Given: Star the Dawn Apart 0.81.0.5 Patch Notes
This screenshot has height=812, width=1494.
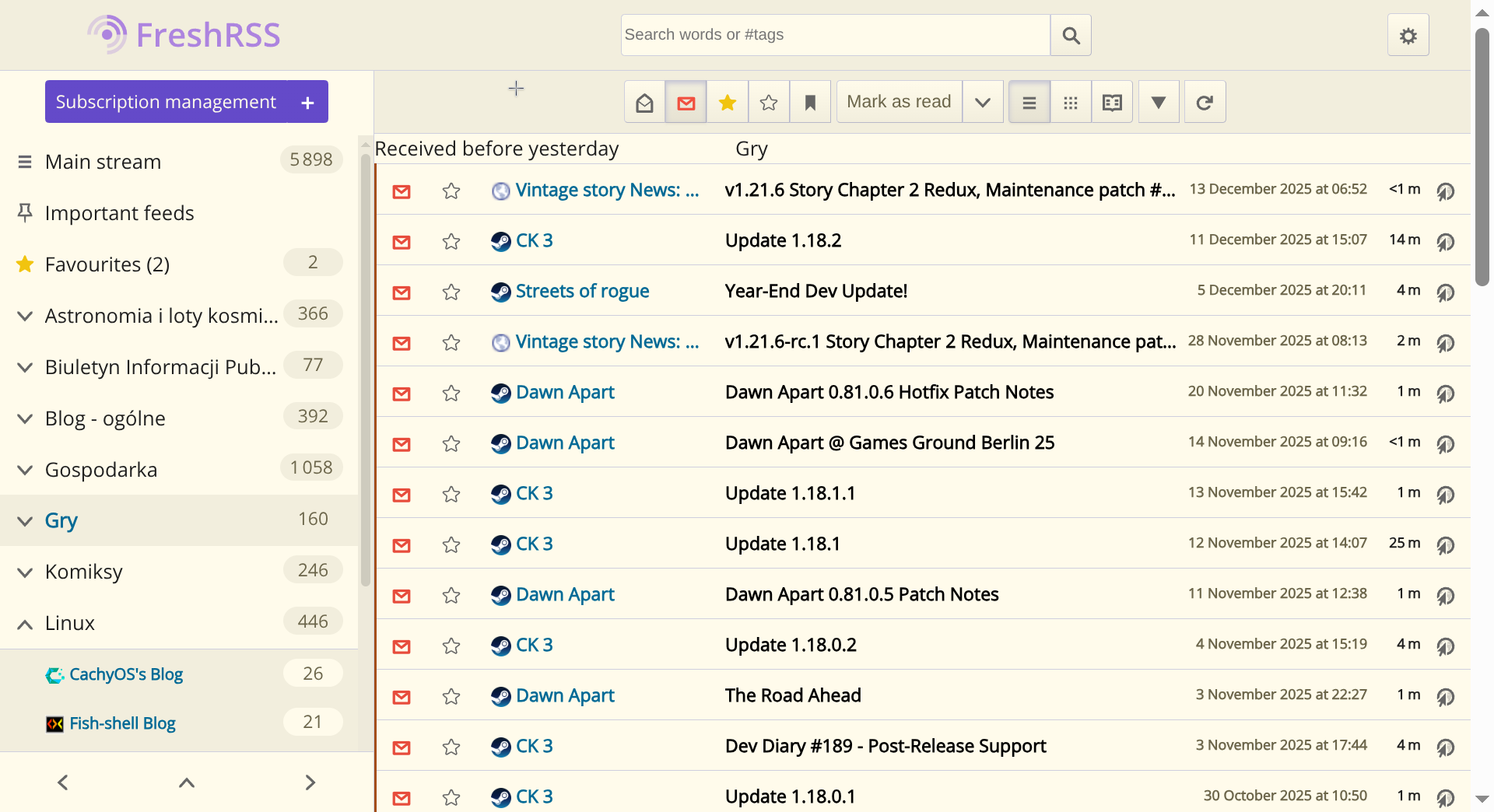Looking at the screenshot, I should click(451, 595).
